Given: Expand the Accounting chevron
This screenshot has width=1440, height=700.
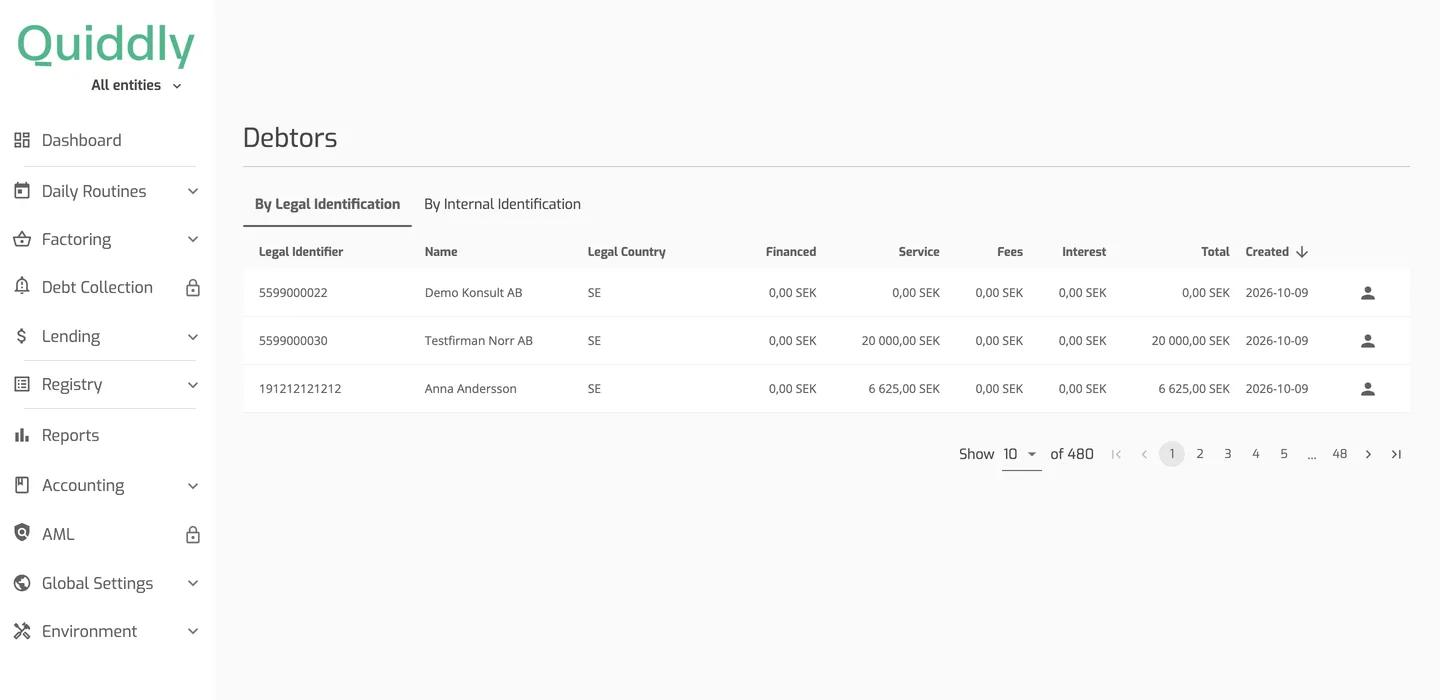Looking at the screenshot, I should (x=193, y=485).
